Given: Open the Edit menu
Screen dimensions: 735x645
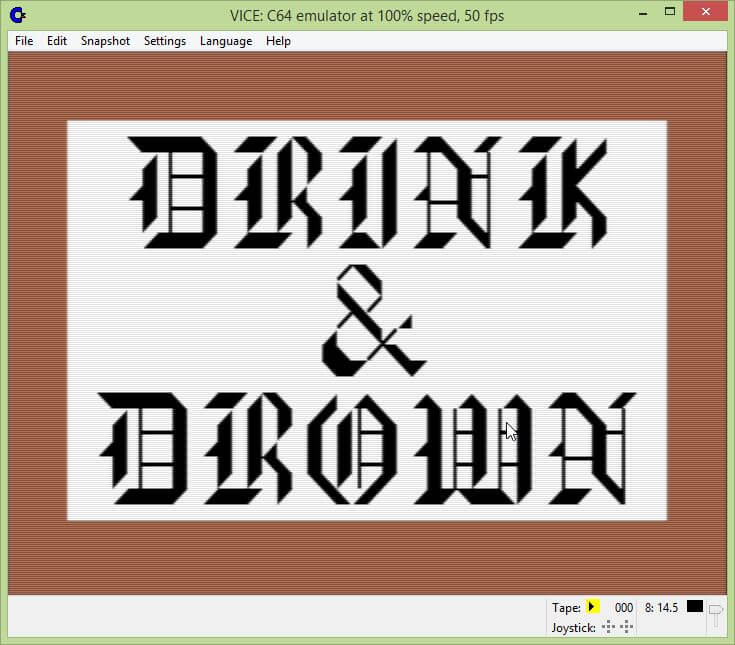Looking at the screenshot, I should click(x=57, y=41).
